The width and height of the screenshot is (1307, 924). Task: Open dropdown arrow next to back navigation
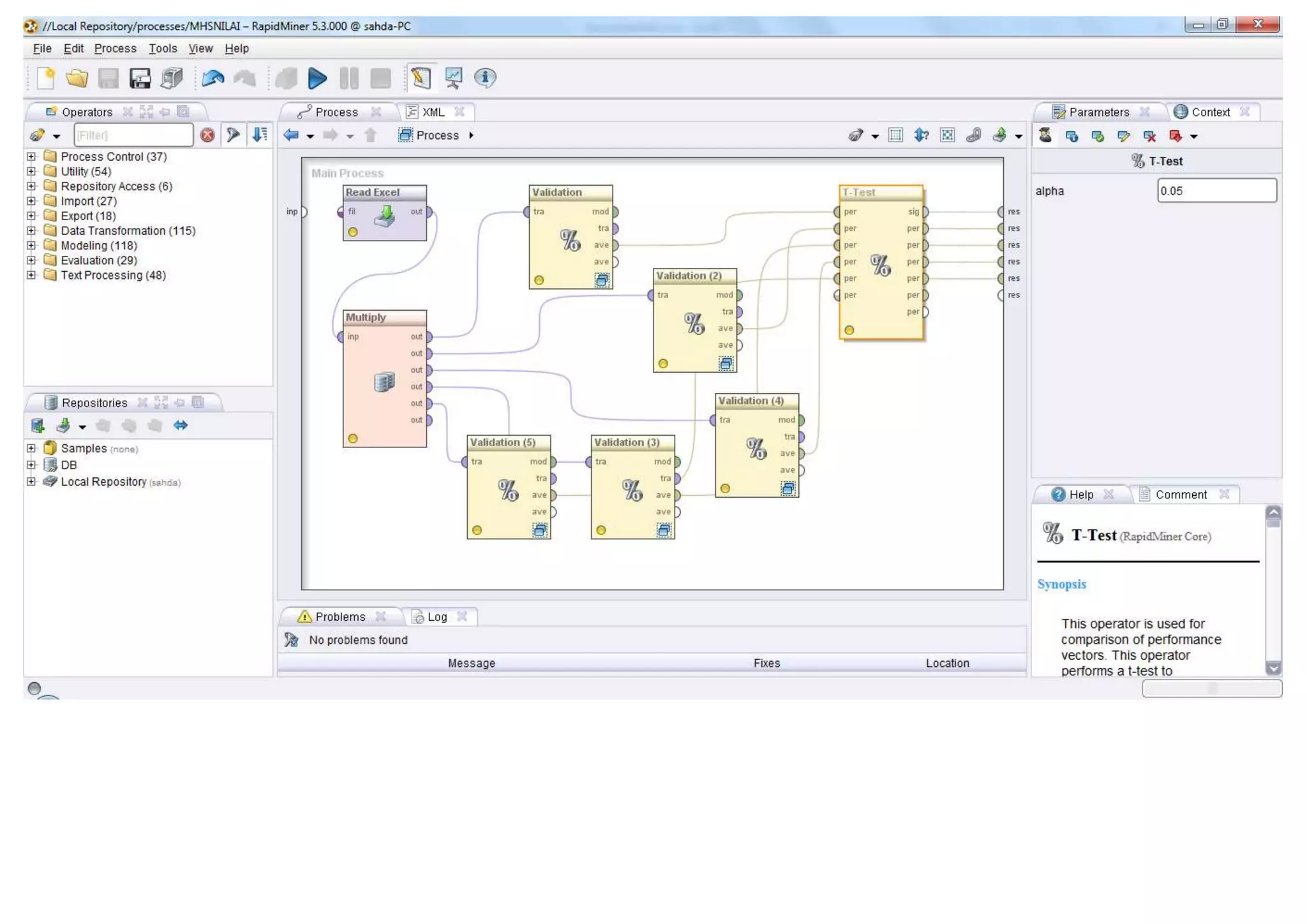coord(310,136)
